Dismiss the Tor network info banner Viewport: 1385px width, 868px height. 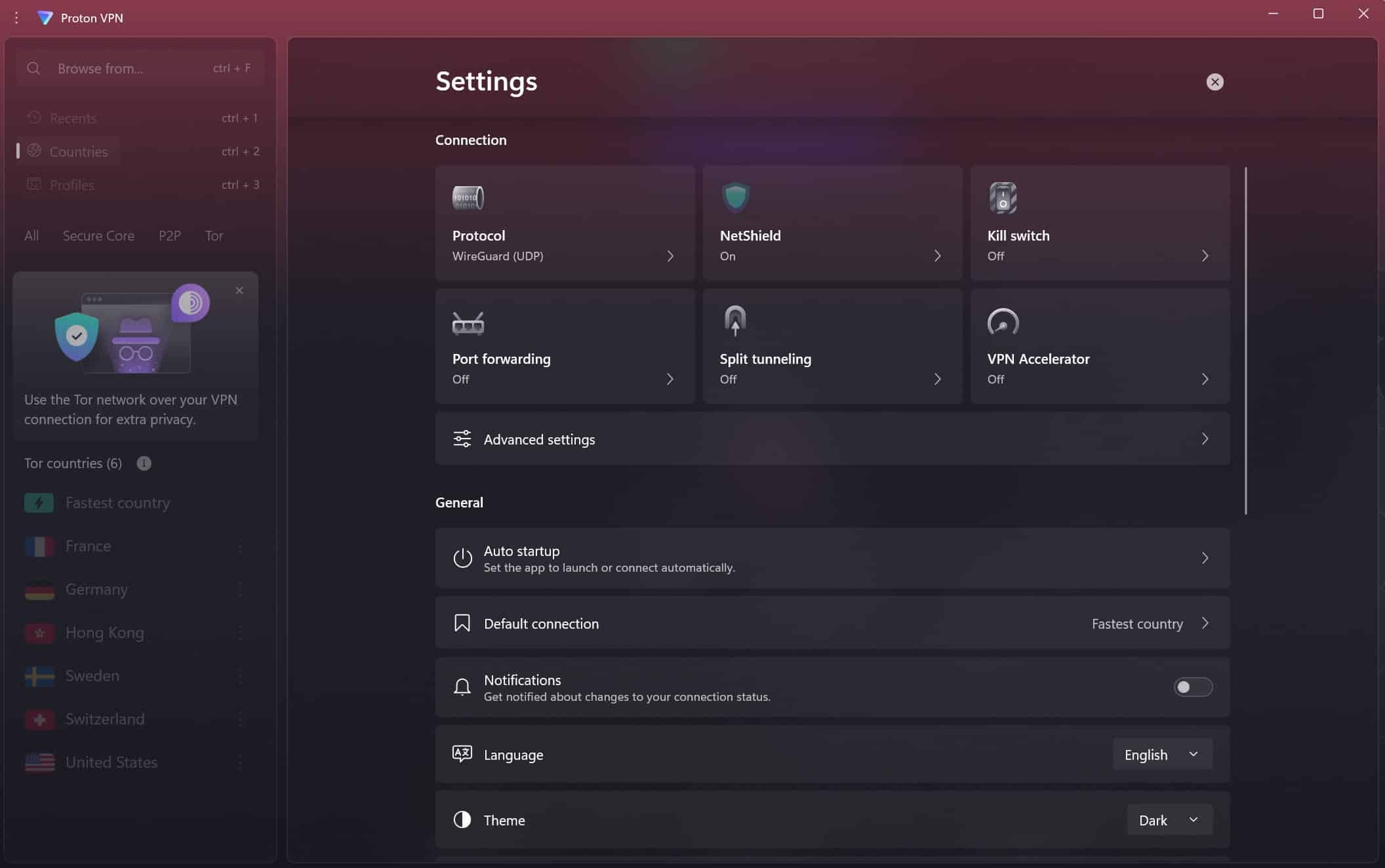tap(239, 290)
